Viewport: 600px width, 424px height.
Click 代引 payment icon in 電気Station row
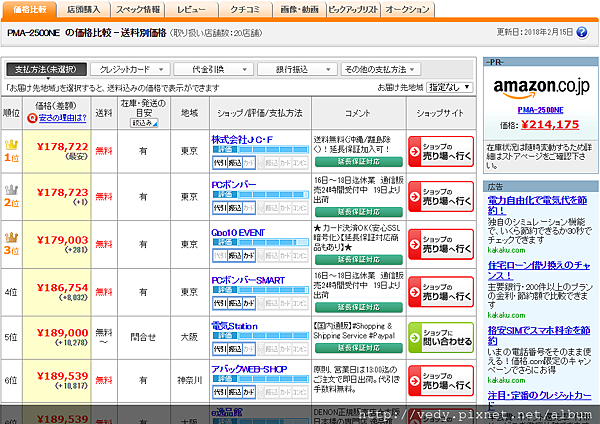pos(220,349)
